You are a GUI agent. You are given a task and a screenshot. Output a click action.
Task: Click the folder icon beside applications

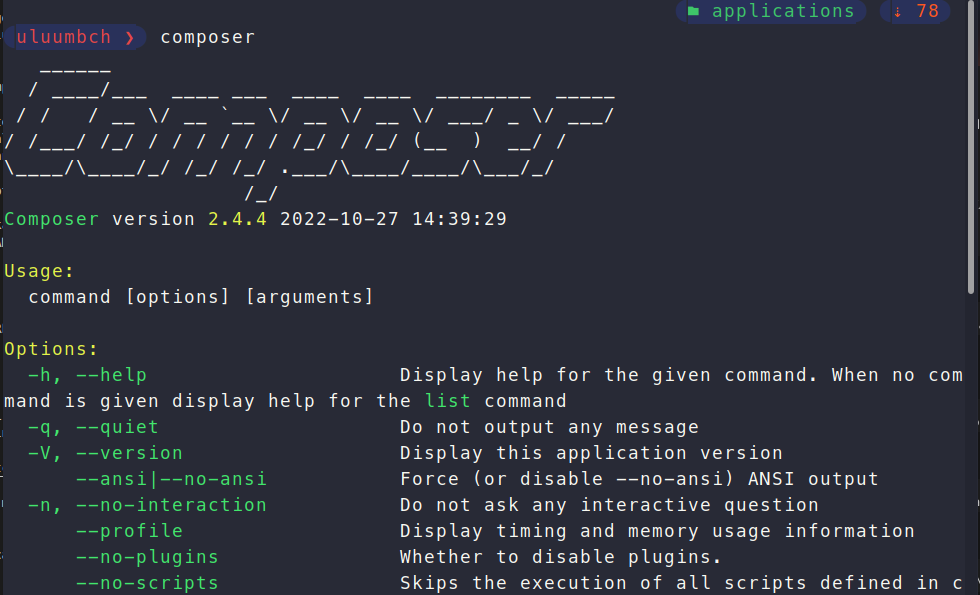tap(693, 11)
